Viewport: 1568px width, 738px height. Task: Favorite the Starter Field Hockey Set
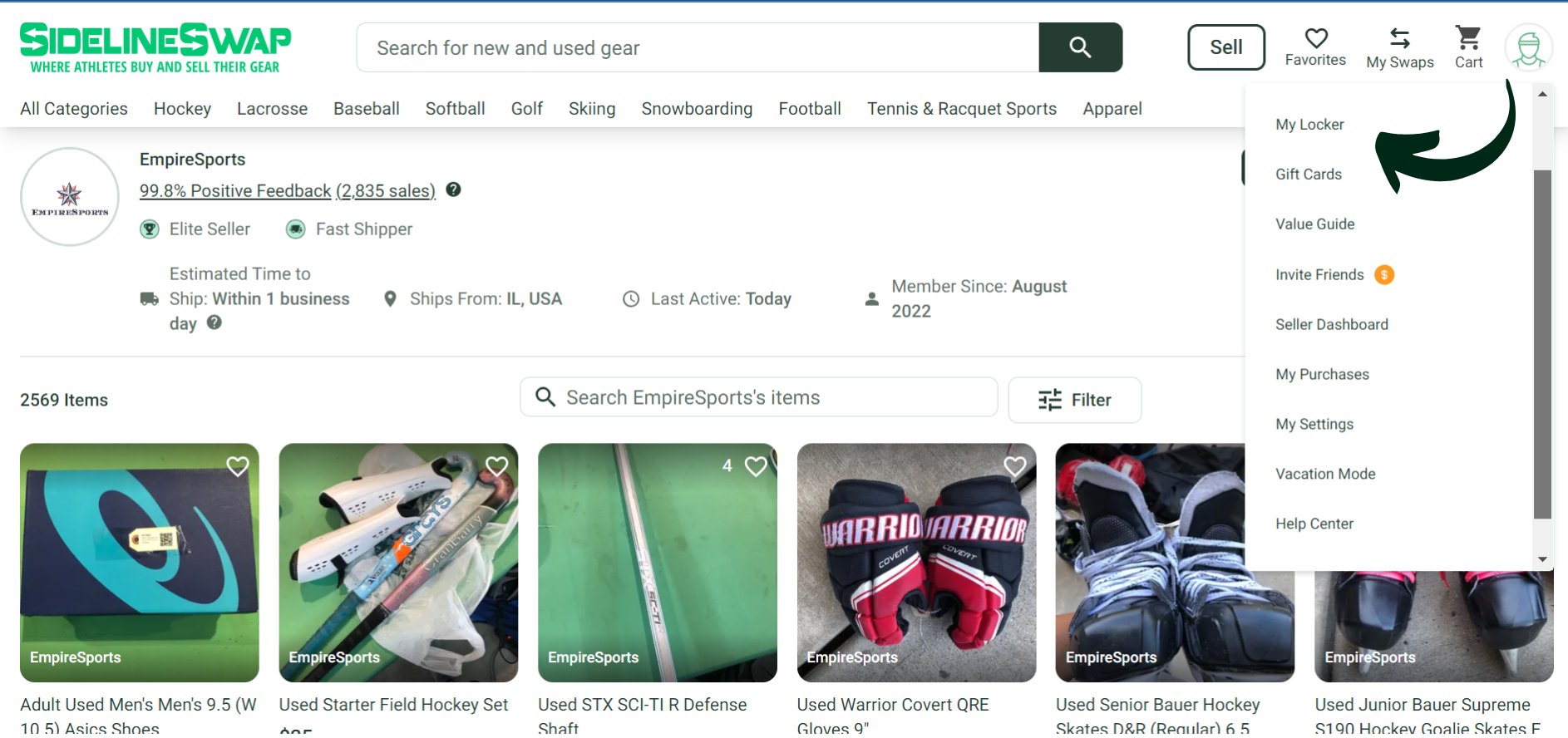coord(497,466)
